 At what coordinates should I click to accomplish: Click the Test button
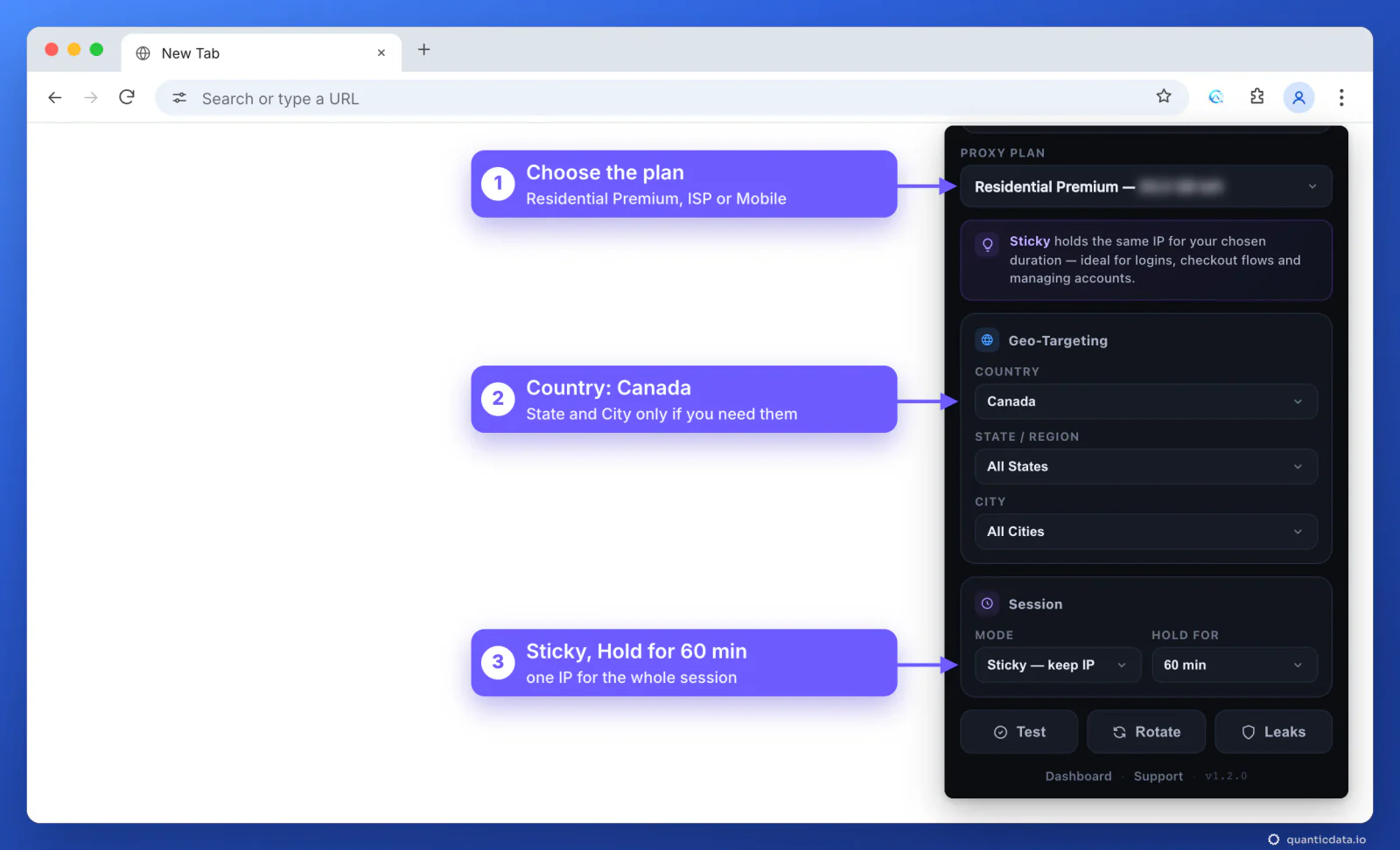click(1019, 732)
